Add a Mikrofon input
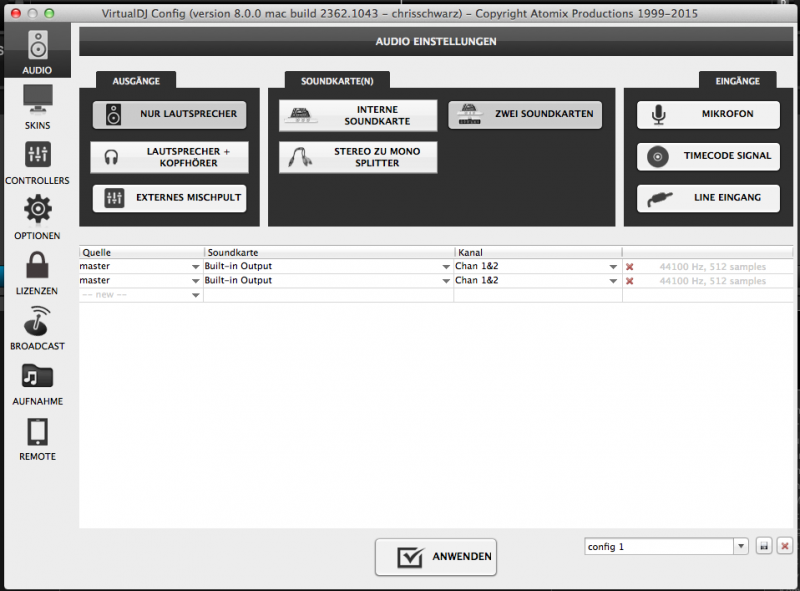 coord(708,114)
